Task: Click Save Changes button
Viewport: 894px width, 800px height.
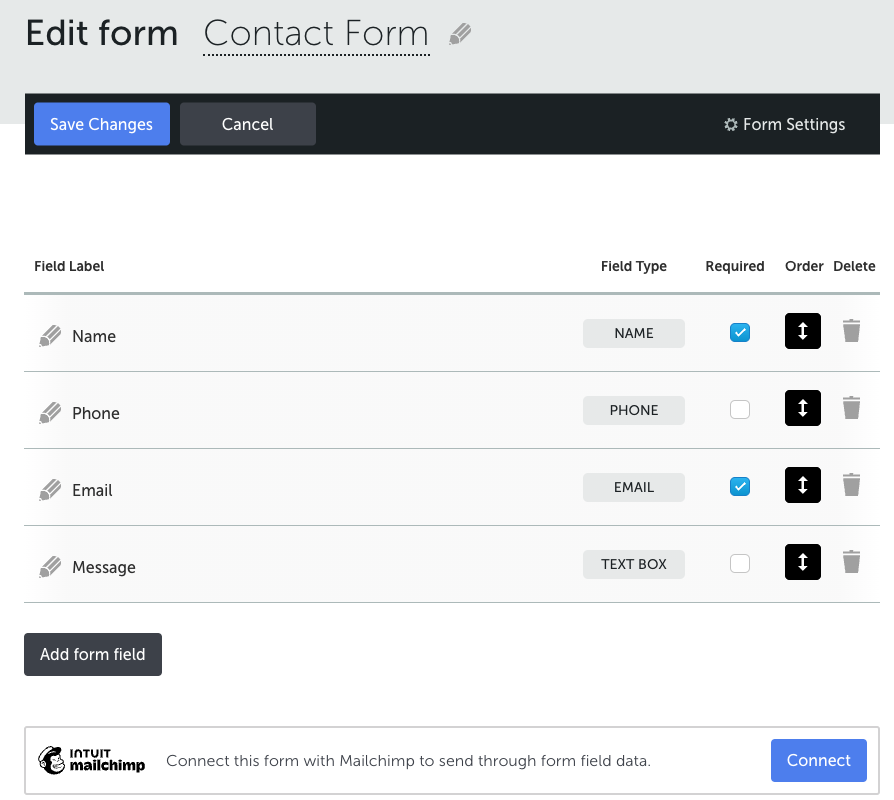Action: [102, 124]
